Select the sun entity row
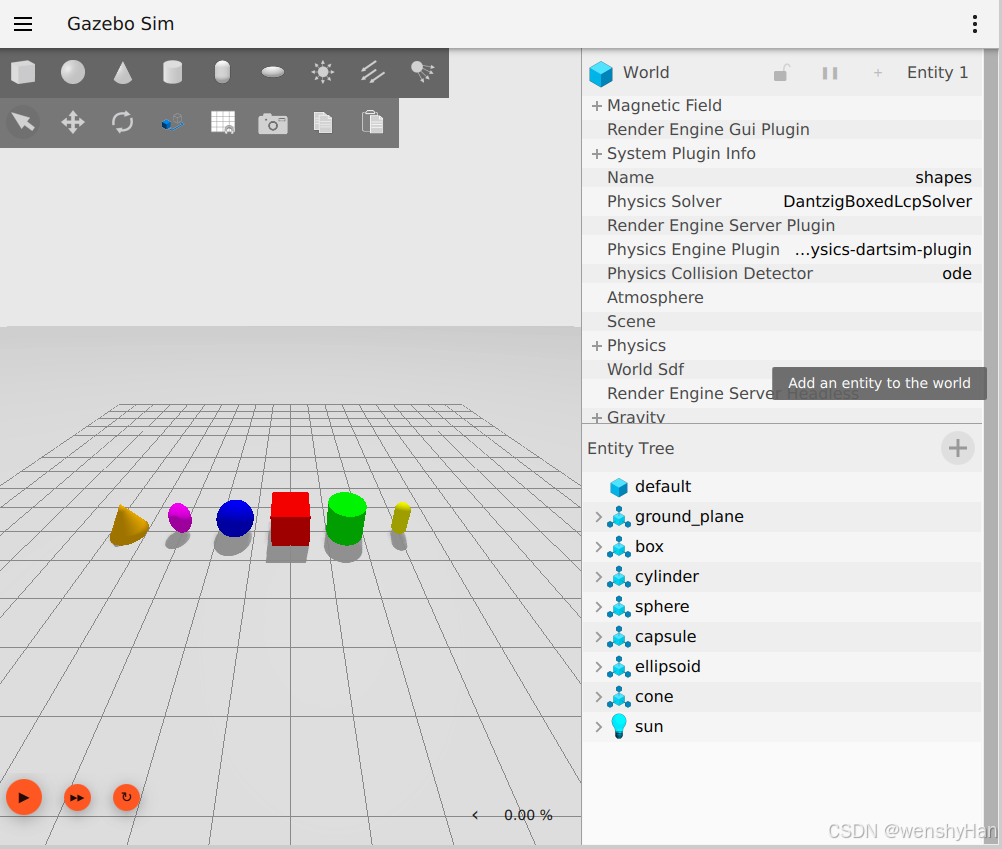 tap(784, 727)
